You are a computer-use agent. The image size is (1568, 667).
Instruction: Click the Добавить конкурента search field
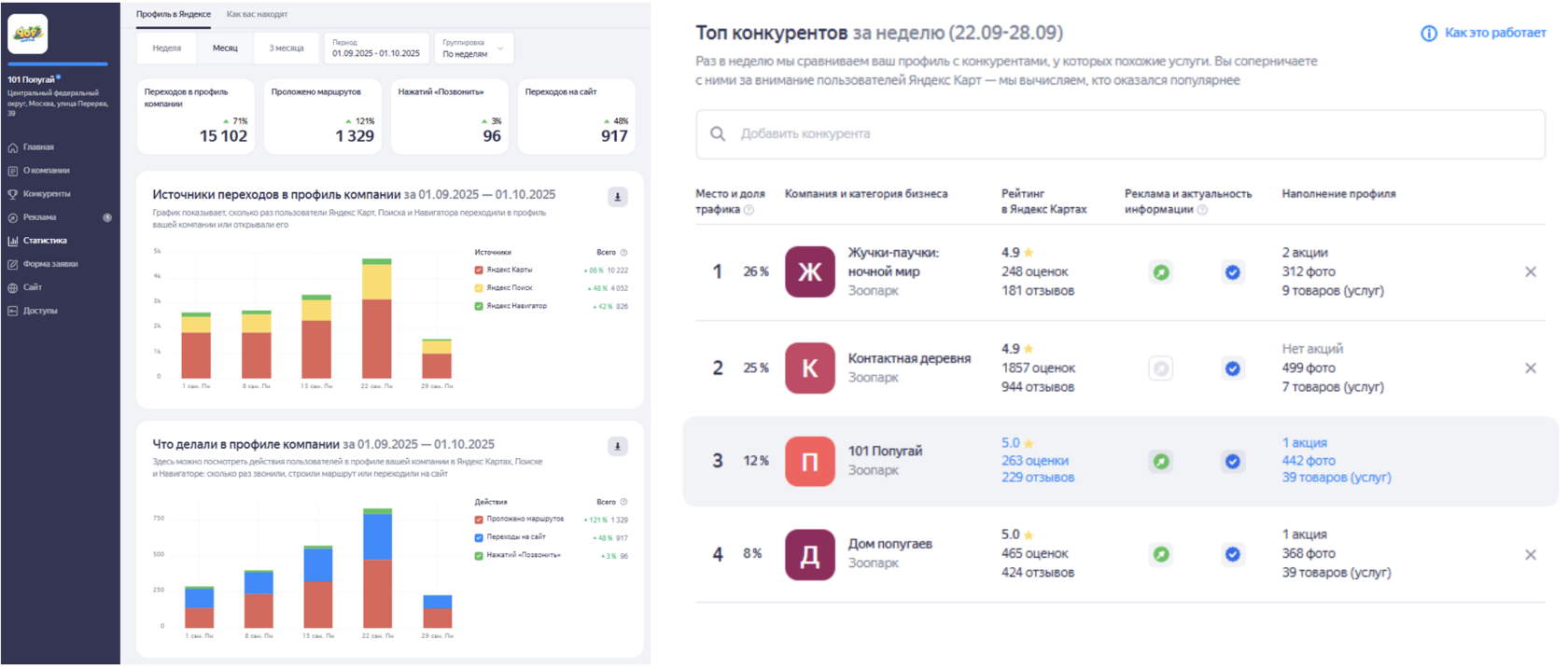tap(1120, 133)
